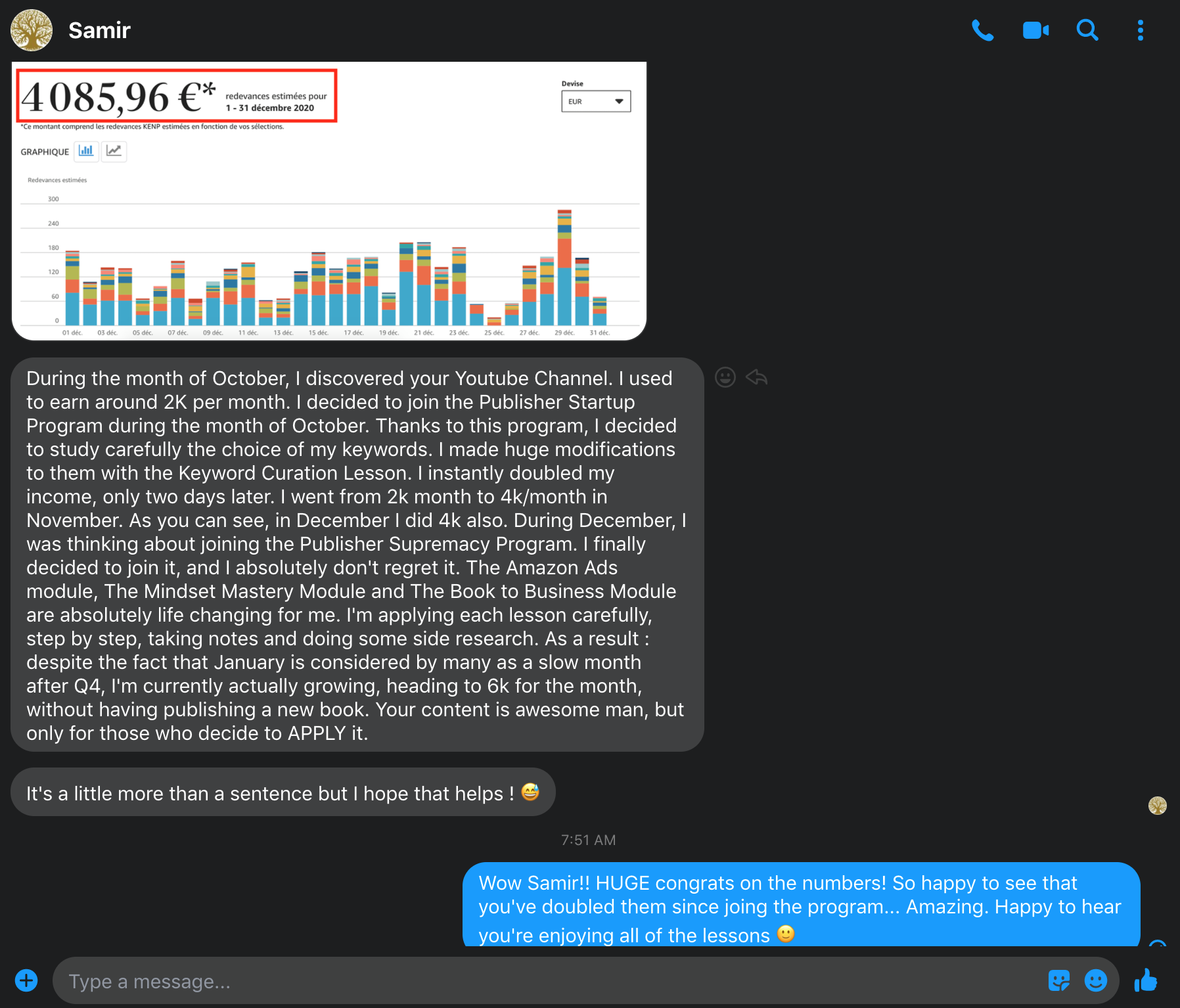The image size is (1180, 1008).
Task: Send a thumbs-up like
Action: [x=1146, y=980]
